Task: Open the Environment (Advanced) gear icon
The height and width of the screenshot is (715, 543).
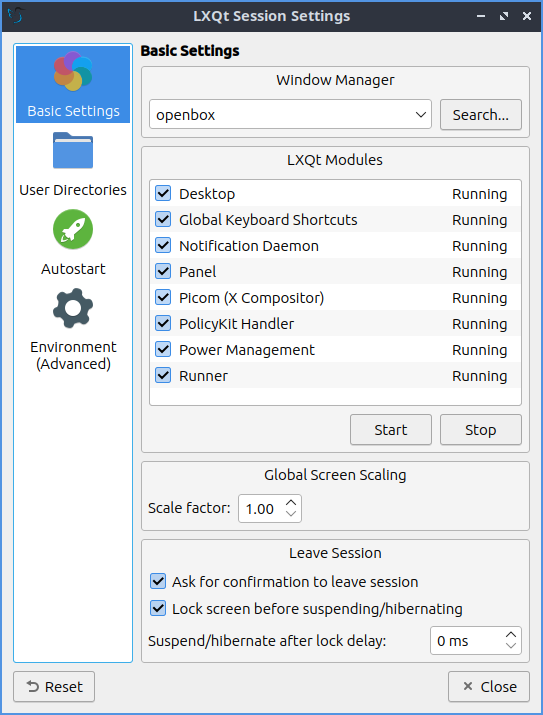Action: click(x=73, y=308)
